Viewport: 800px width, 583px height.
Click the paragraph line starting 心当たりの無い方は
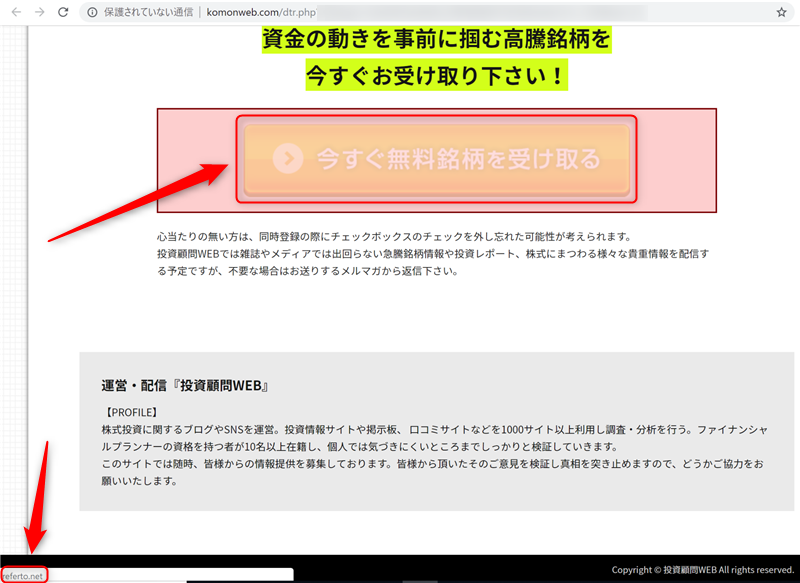tap(395, 237)
